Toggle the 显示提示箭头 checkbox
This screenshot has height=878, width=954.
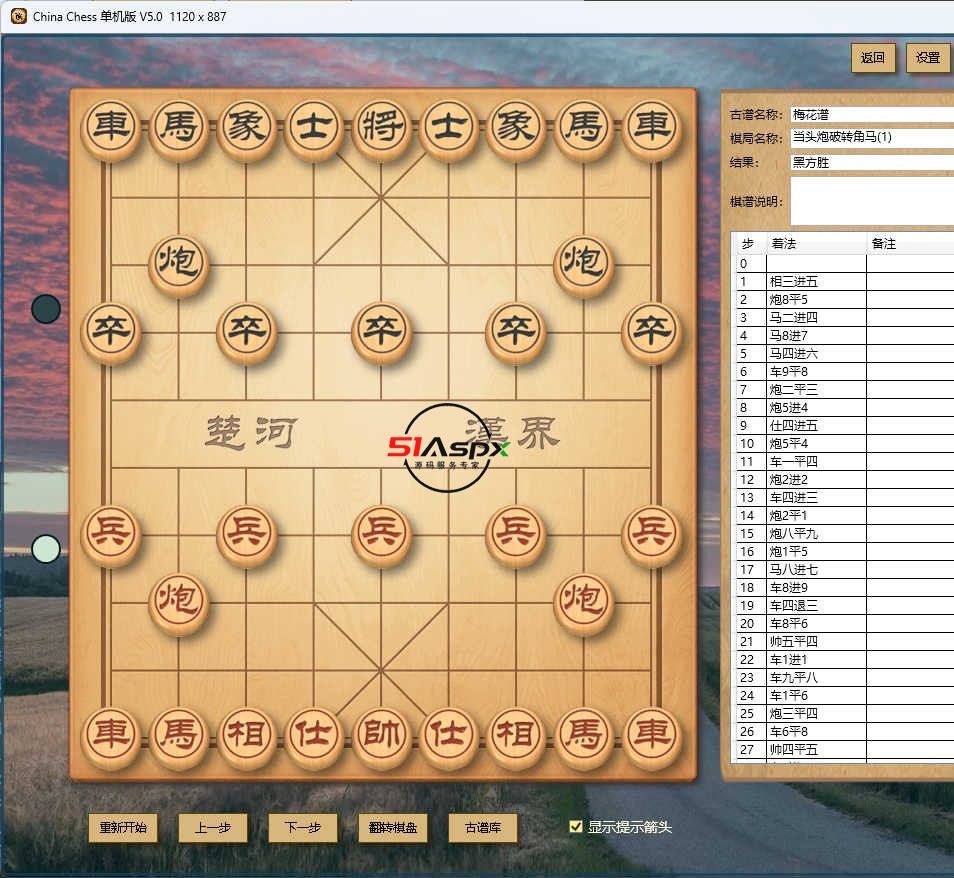click(x=576, y=826)
